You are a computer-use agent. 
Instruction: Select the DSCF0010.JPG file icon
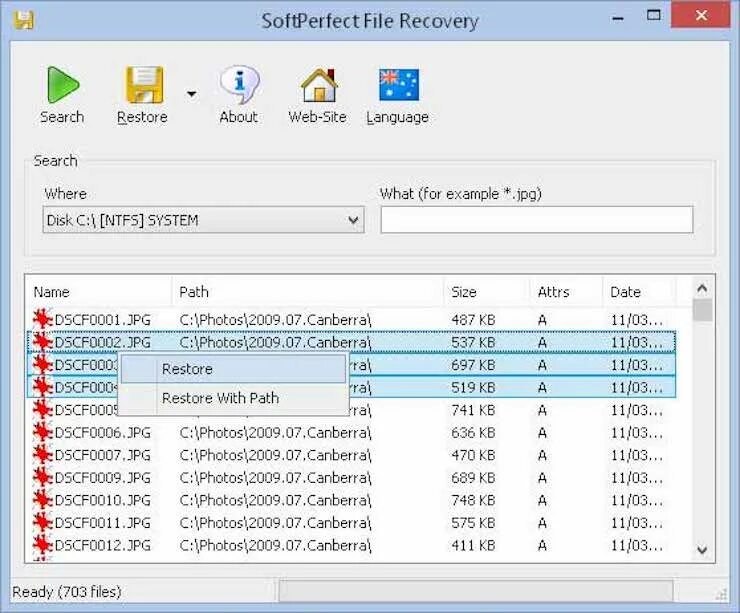[42, 500]
